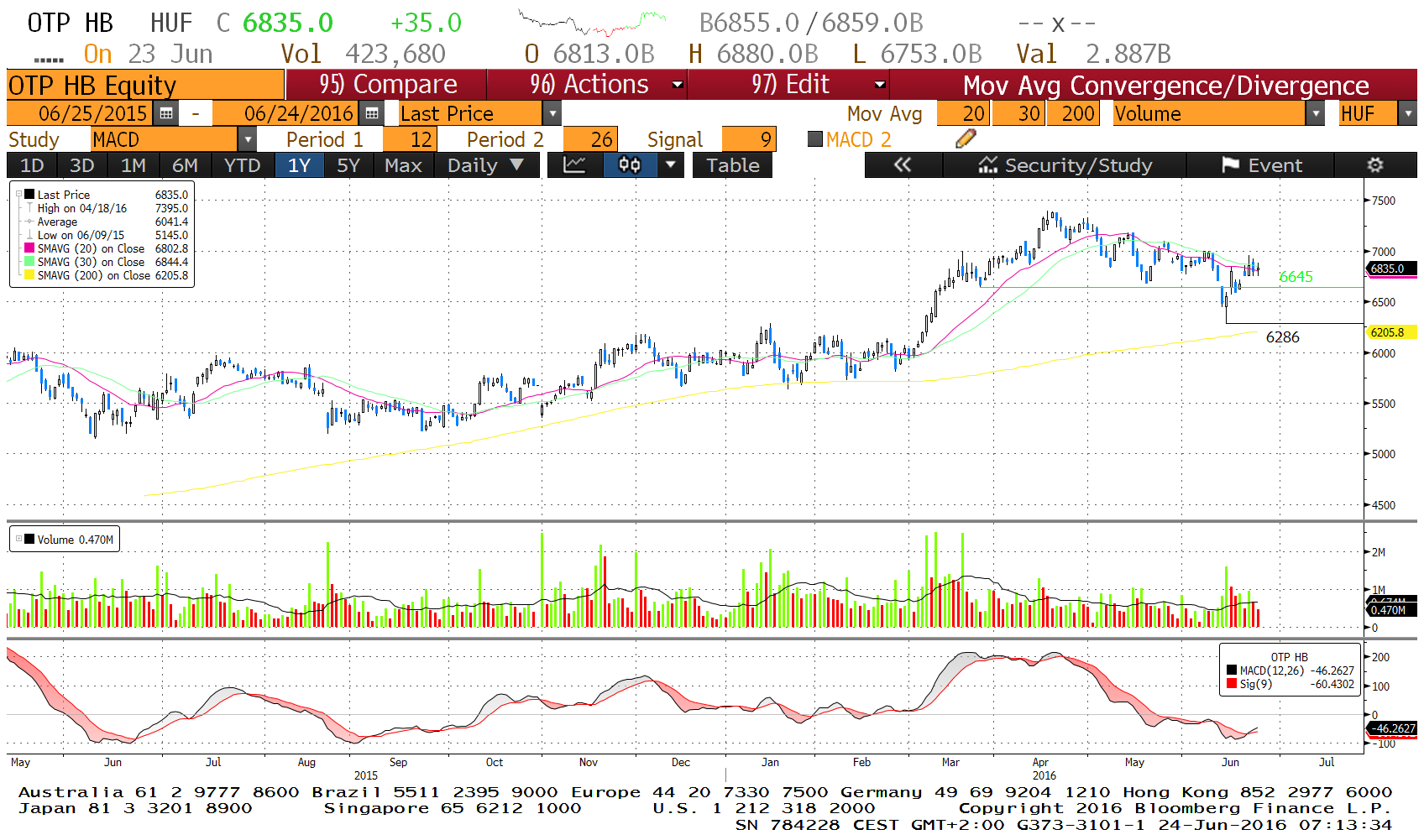Expand the MACD study dropdown
The height and width of the screenshot is (840, 1424).
248,139
